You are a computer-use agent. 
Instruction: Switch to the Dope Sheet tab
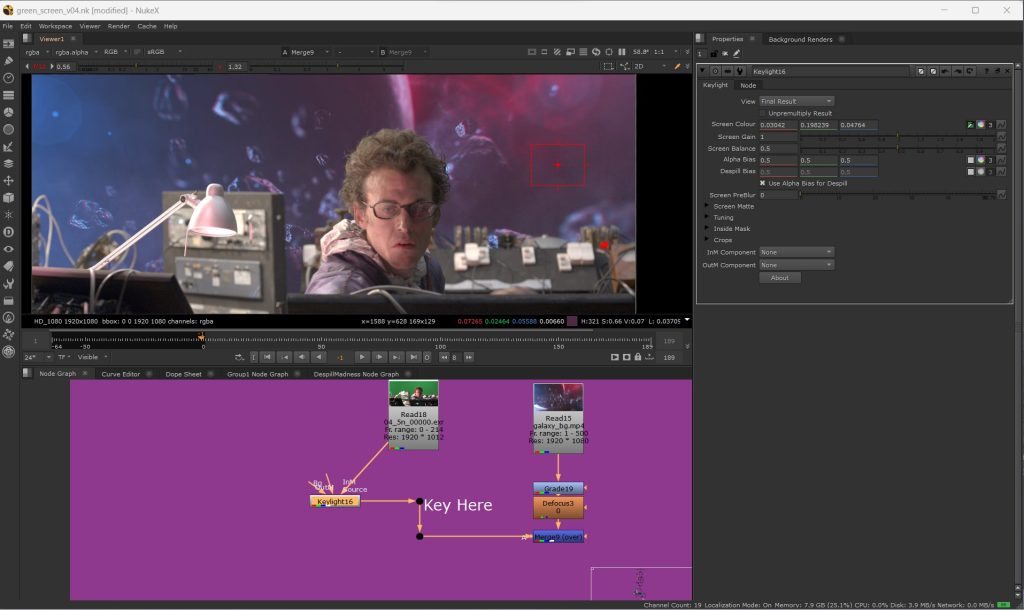pos(184,374)
